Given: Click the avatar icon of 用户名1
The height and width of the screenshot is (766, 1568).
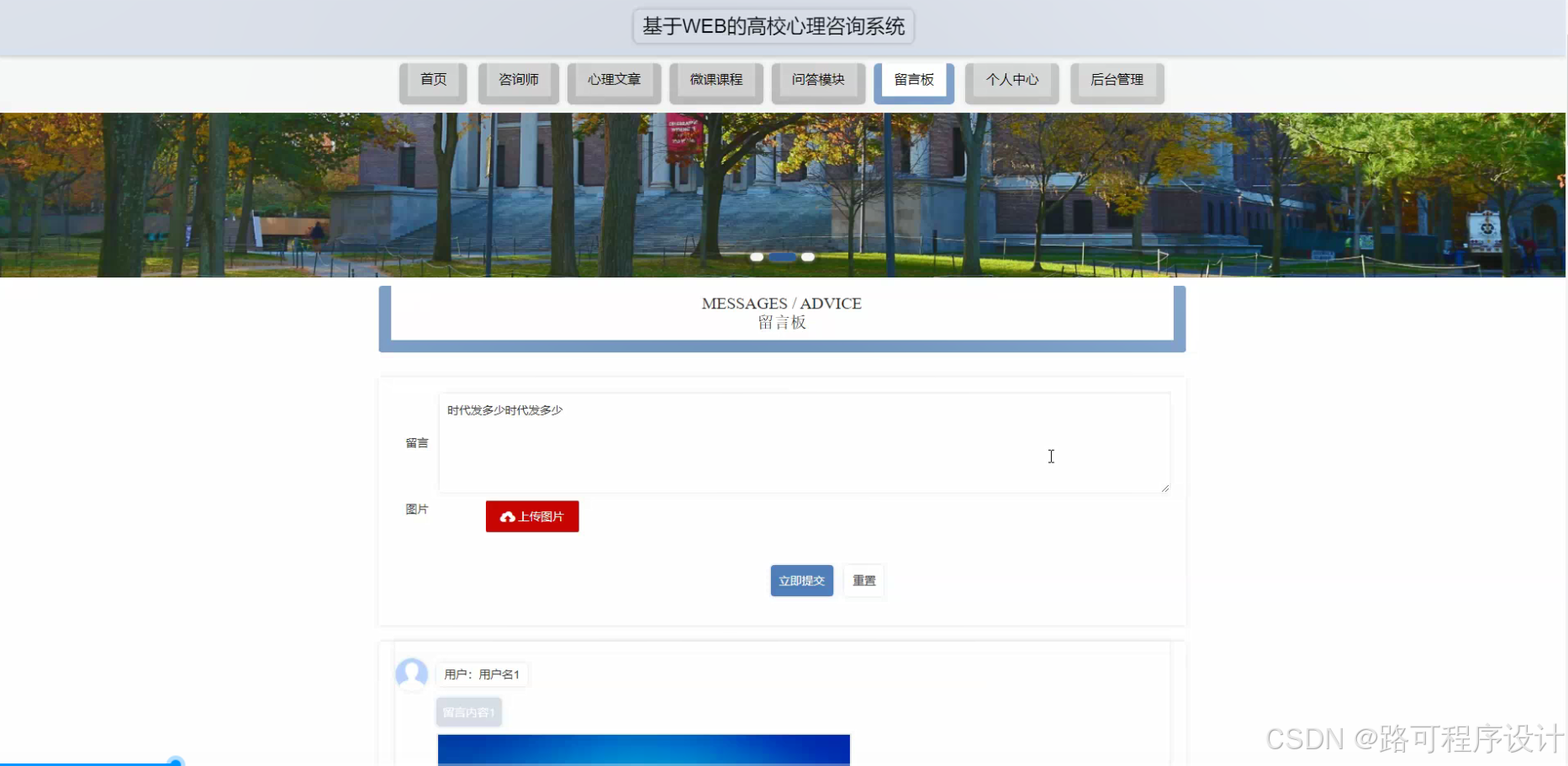Looking at the screenshot, I should [412, 674].
